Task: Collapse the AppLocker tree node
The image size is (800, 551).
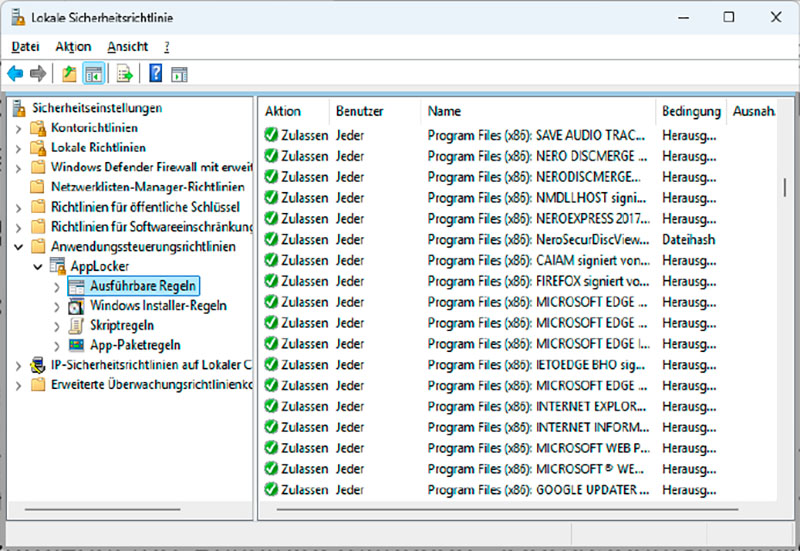Action: coord(38,266)
